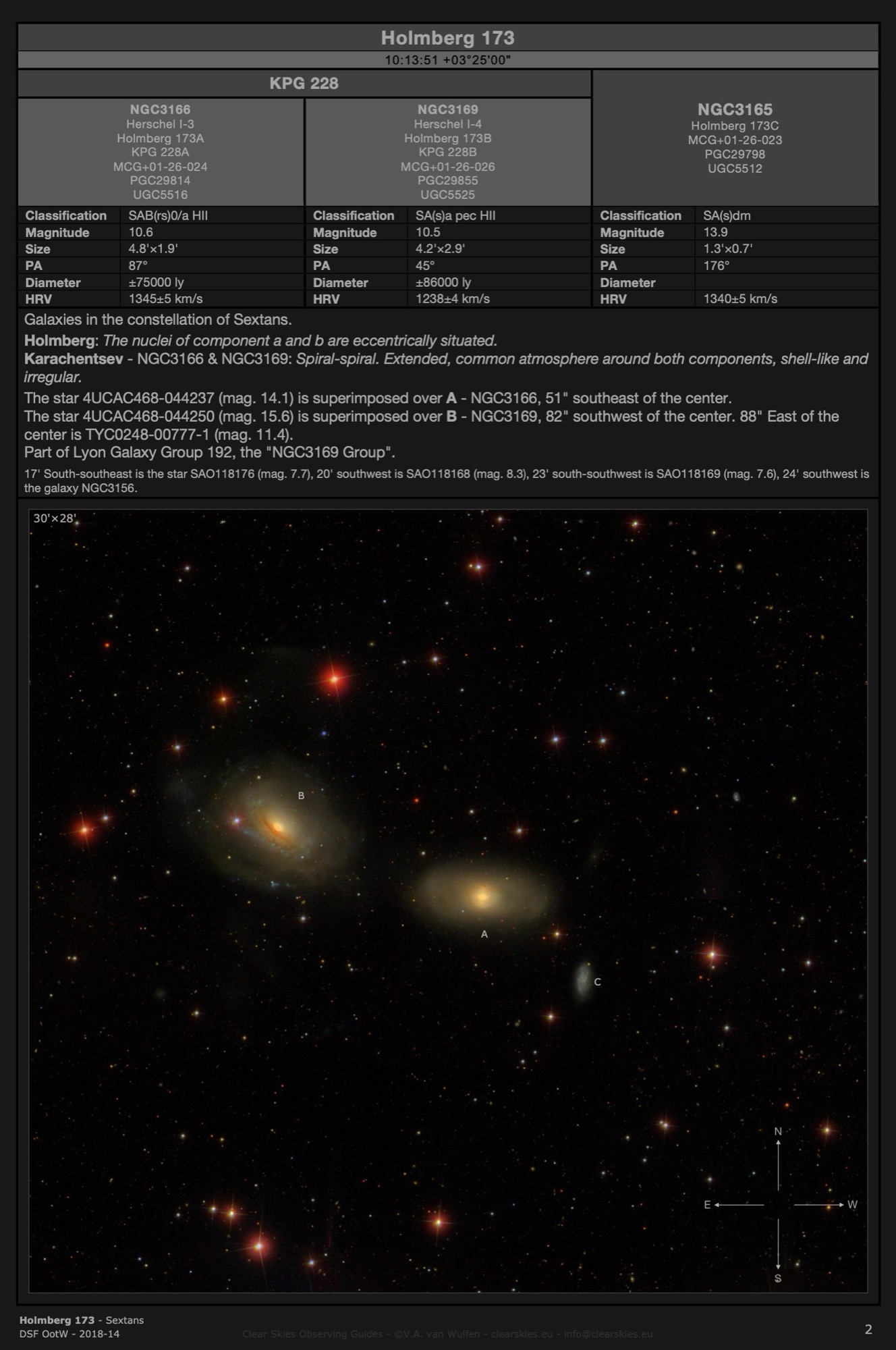Select the 'C' label beside galaxy NGC3165
Image resolution: width=896 pixels, height=1350 pixels.
[x=597, y=982]
